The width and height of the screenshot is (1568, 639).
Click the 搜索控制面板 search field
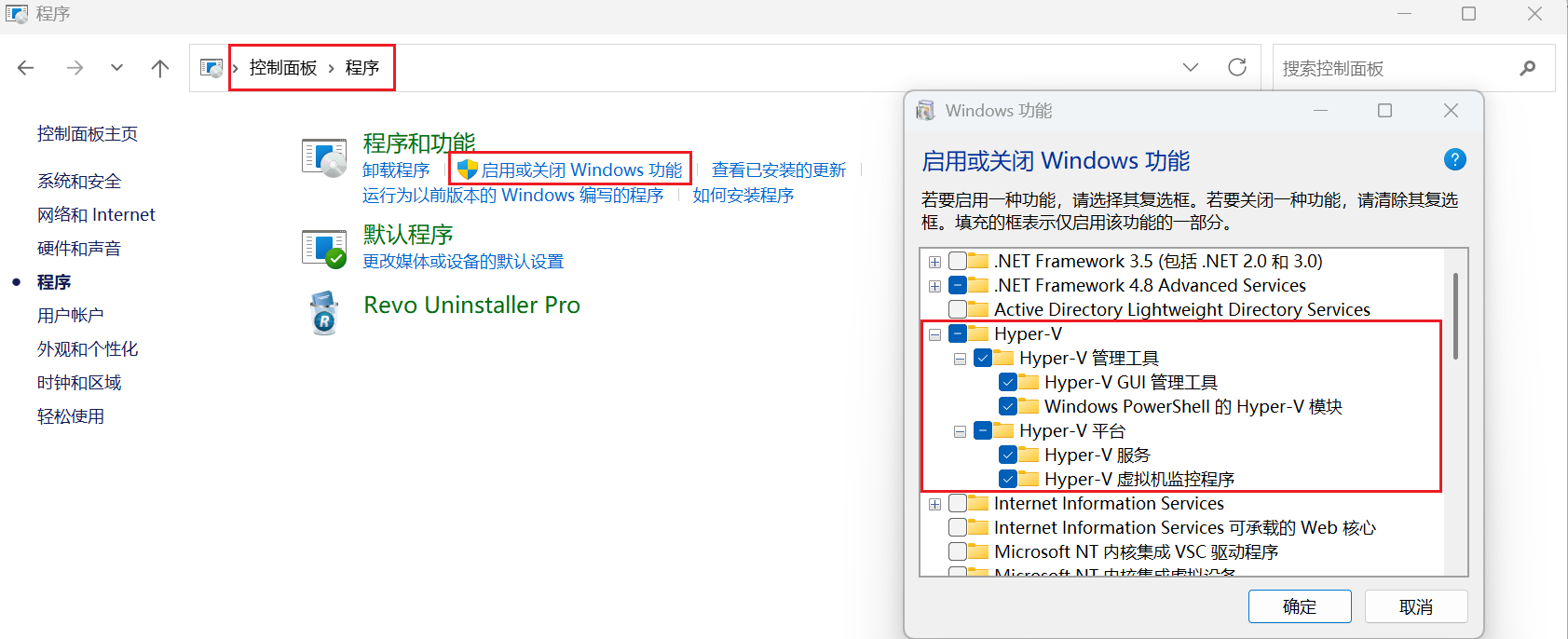pyautogui.click(x=1393, y=68)
